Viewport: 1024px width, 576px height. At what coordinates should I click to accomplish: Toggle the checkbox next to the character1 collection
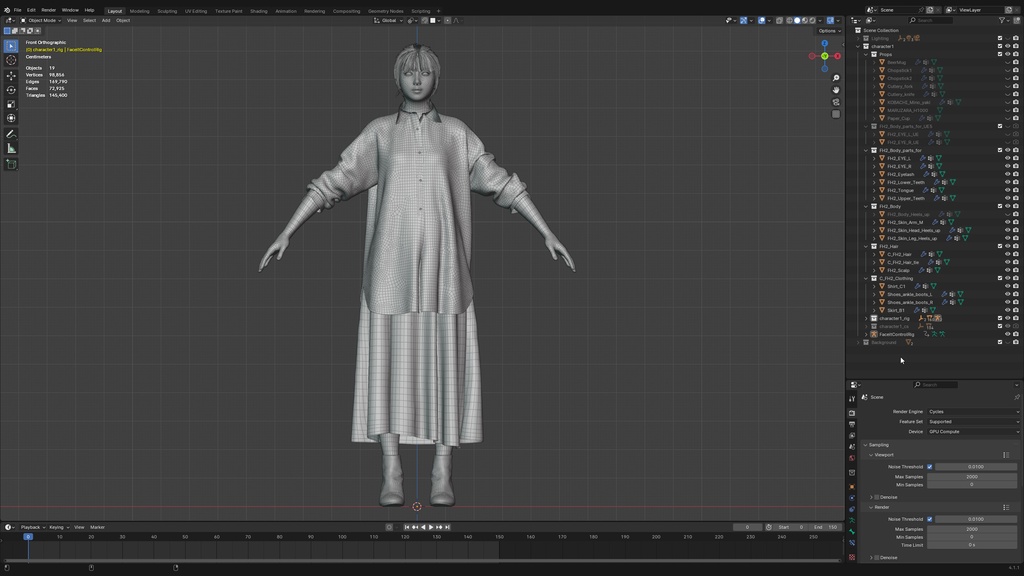pos(1000,46)
